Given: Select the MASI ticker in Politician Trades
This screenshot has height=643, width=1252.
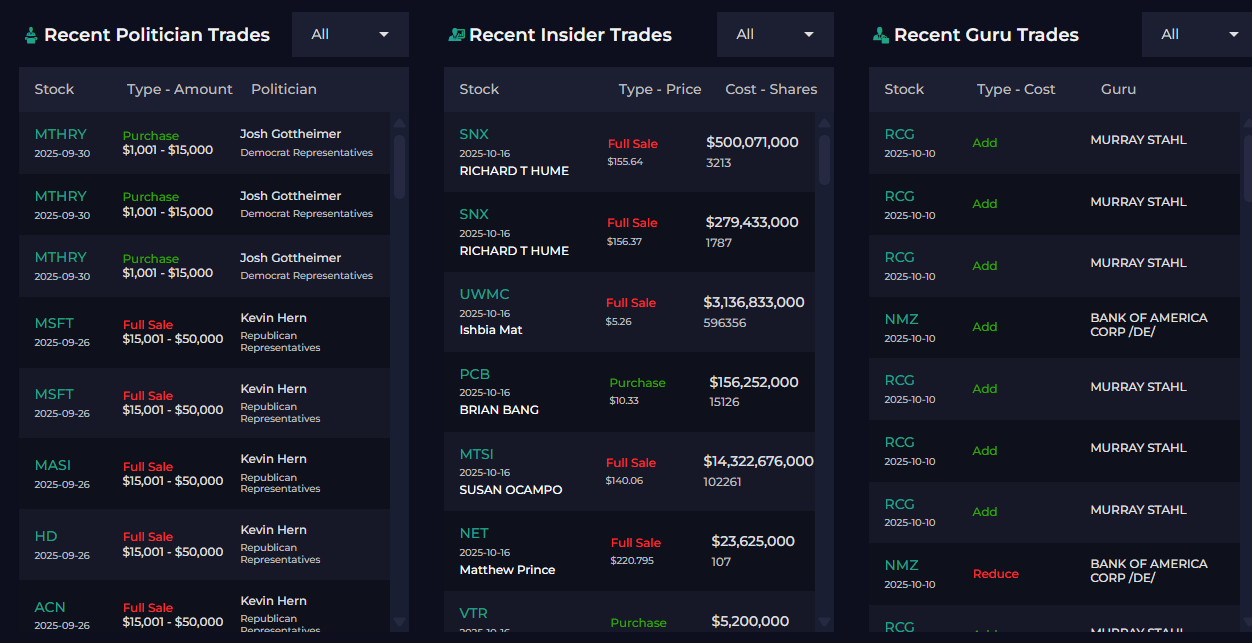Looking at the screenshot, I should tap(53, 465).
